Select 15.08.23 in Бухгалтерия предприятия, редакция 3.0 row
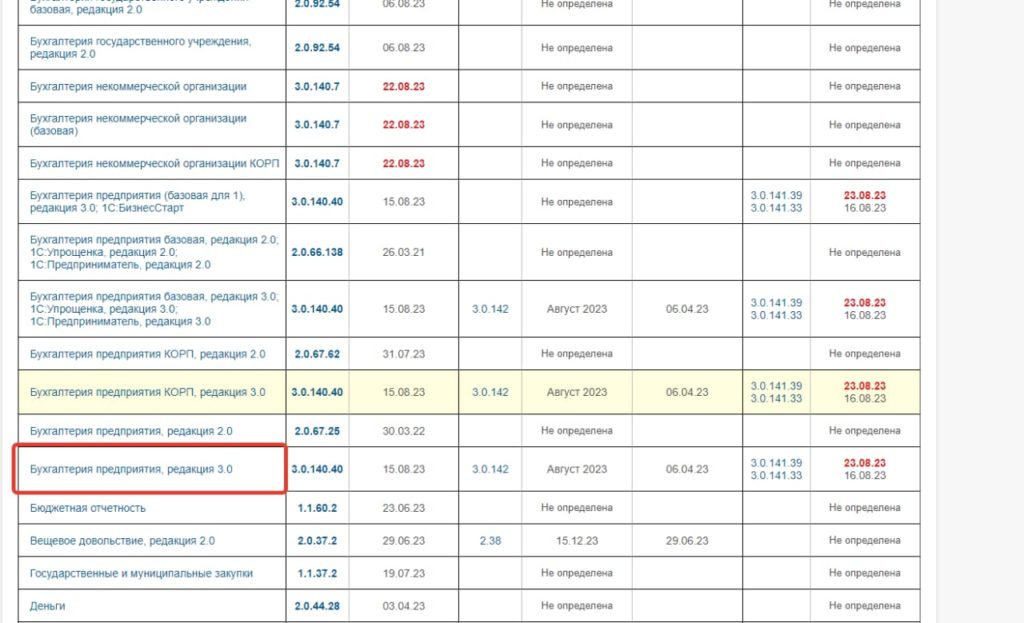The image size is (1024, 623). click(x=404, y=469)
